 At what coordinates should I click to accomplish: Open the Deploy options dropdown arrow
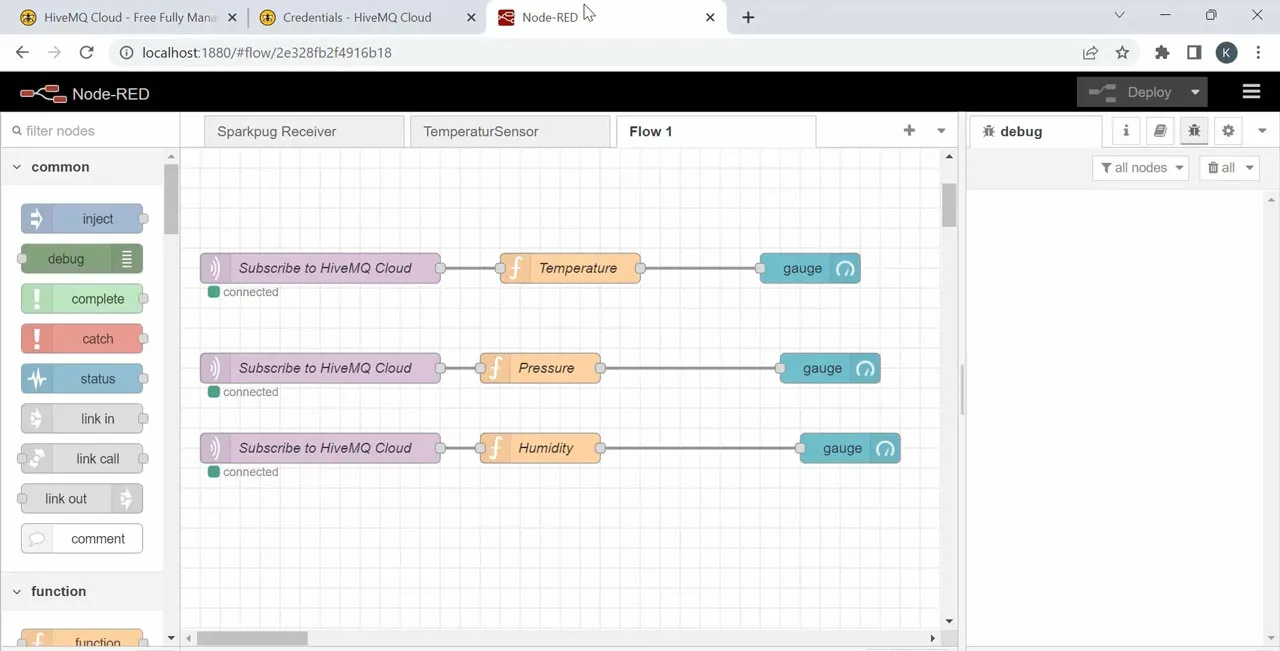[x=1195, y=92]
